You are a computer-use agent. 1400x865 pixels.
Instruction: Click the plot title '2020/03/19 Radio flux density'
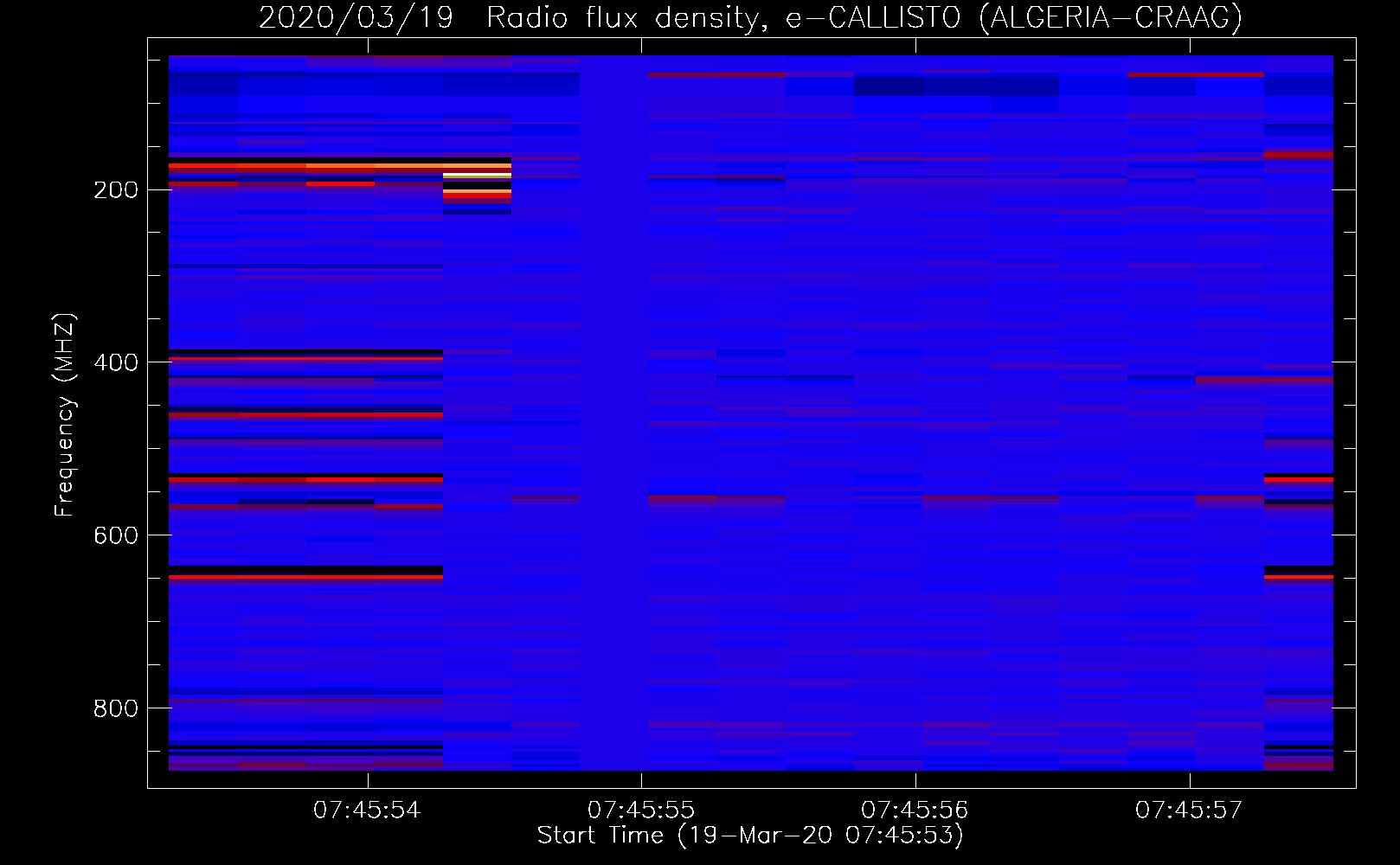(x=750, y=17)
